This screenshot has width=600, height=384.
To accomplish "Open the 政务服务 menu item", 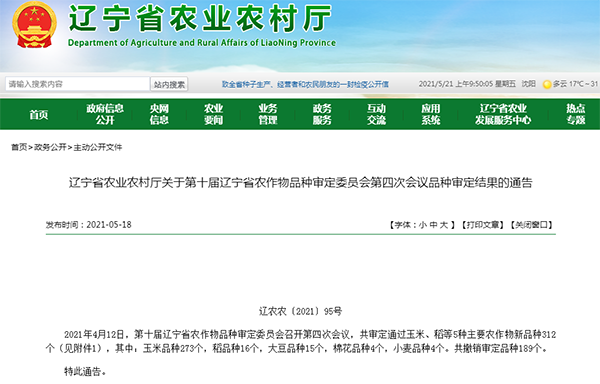I will click(x=322, y=114).
